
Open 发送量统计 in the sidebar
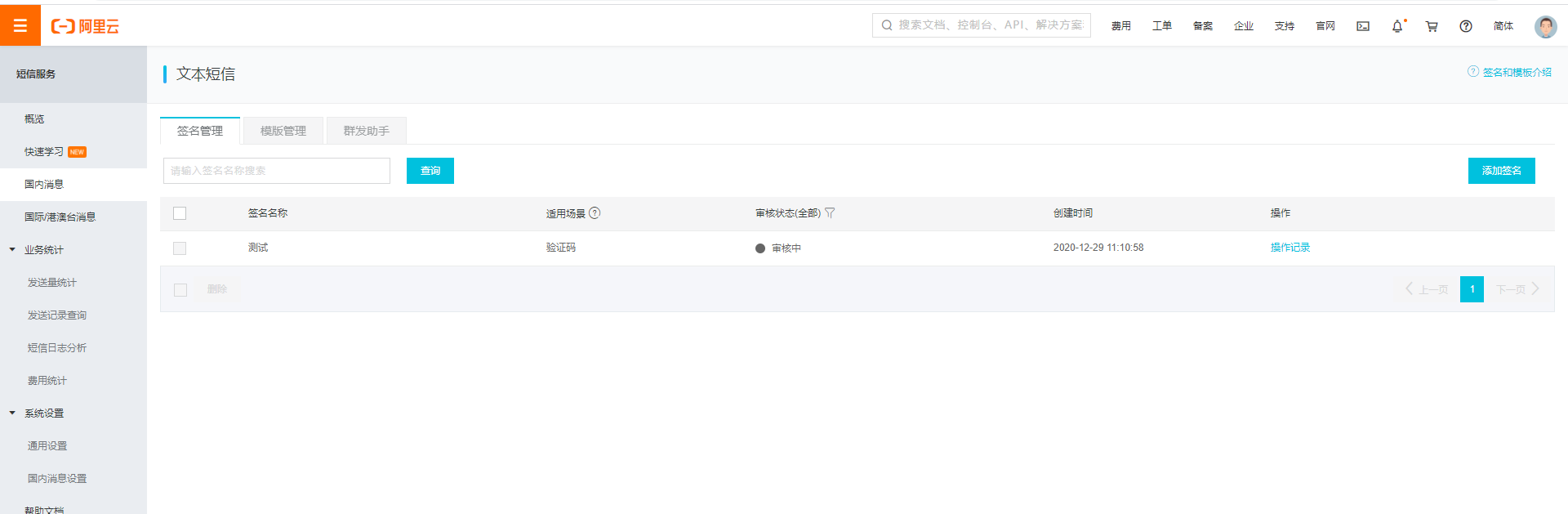[52, 283]
